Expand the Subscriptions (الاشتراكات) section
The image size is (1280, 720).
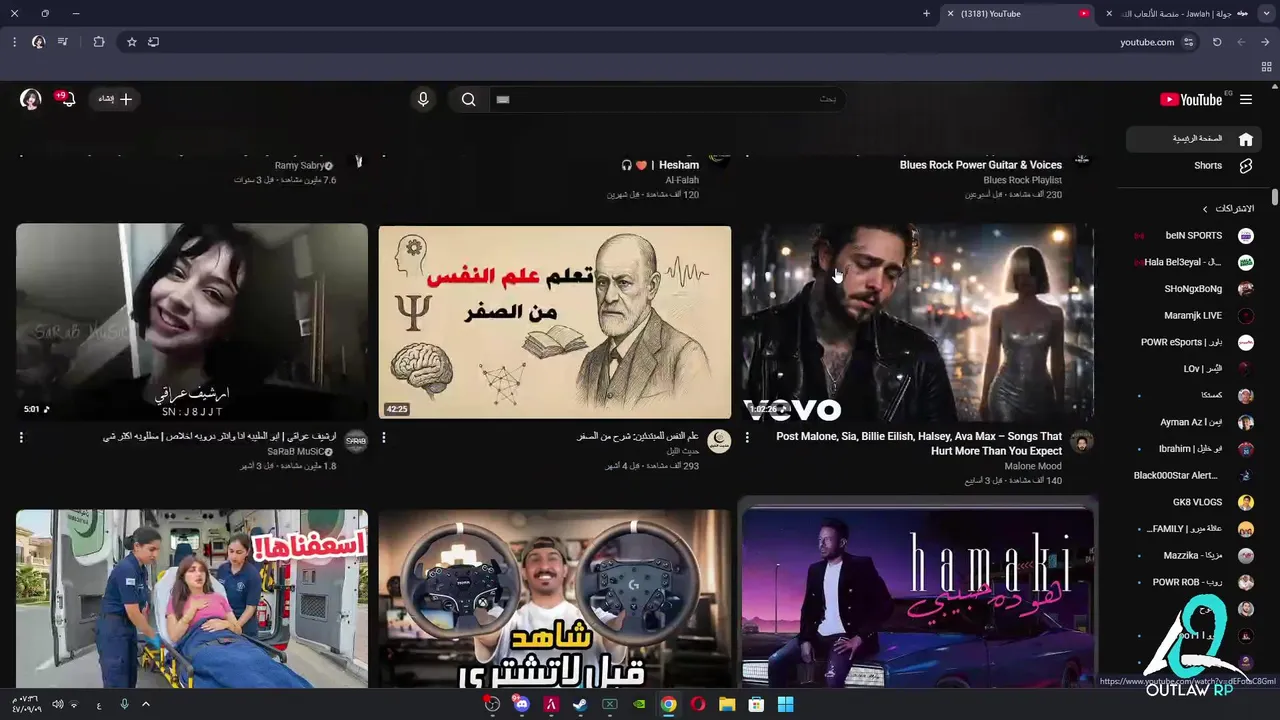coord(1229,208)
